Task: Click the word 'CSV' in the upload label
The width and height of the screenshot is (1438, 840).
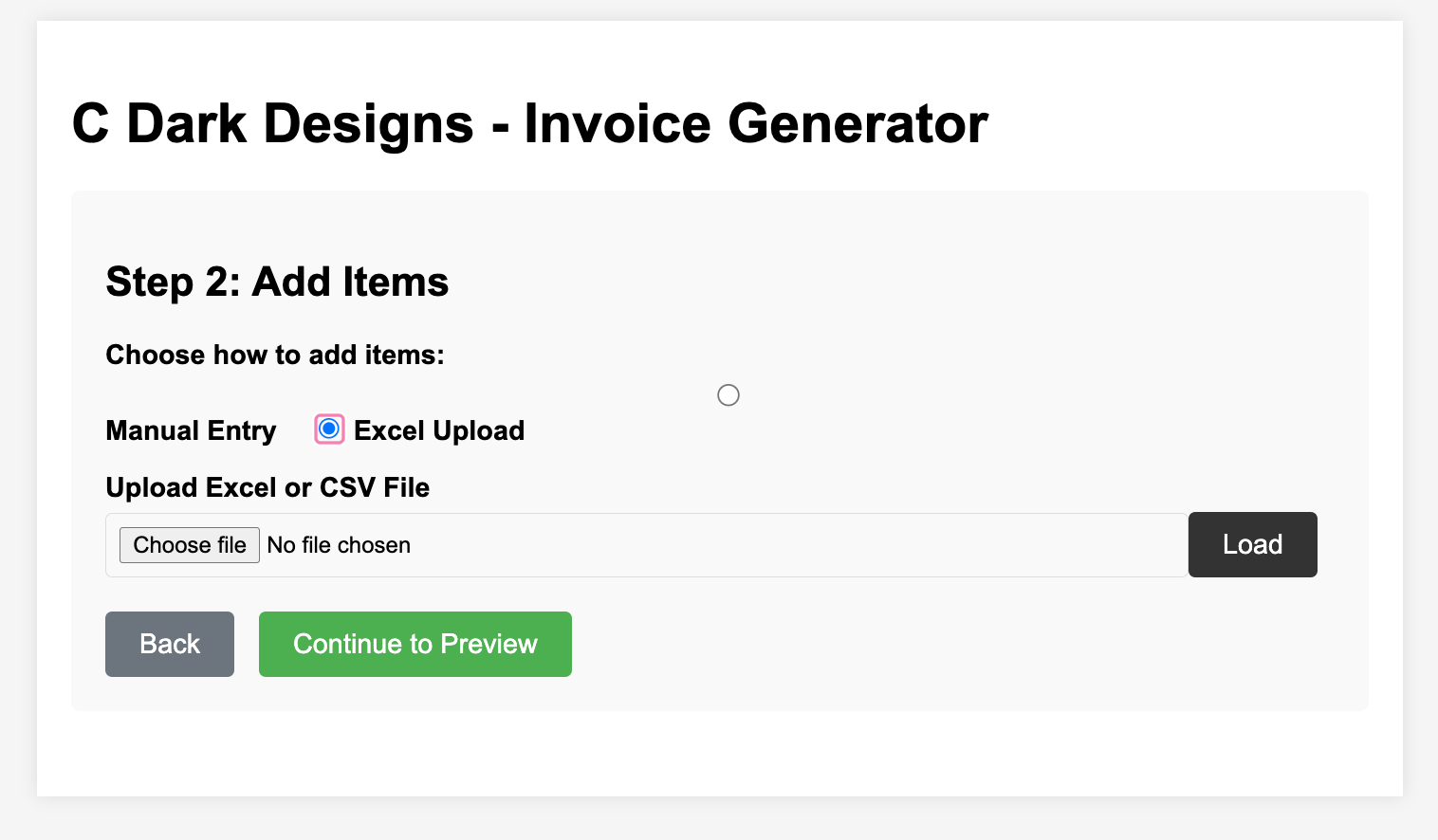Action: [348, 487]
